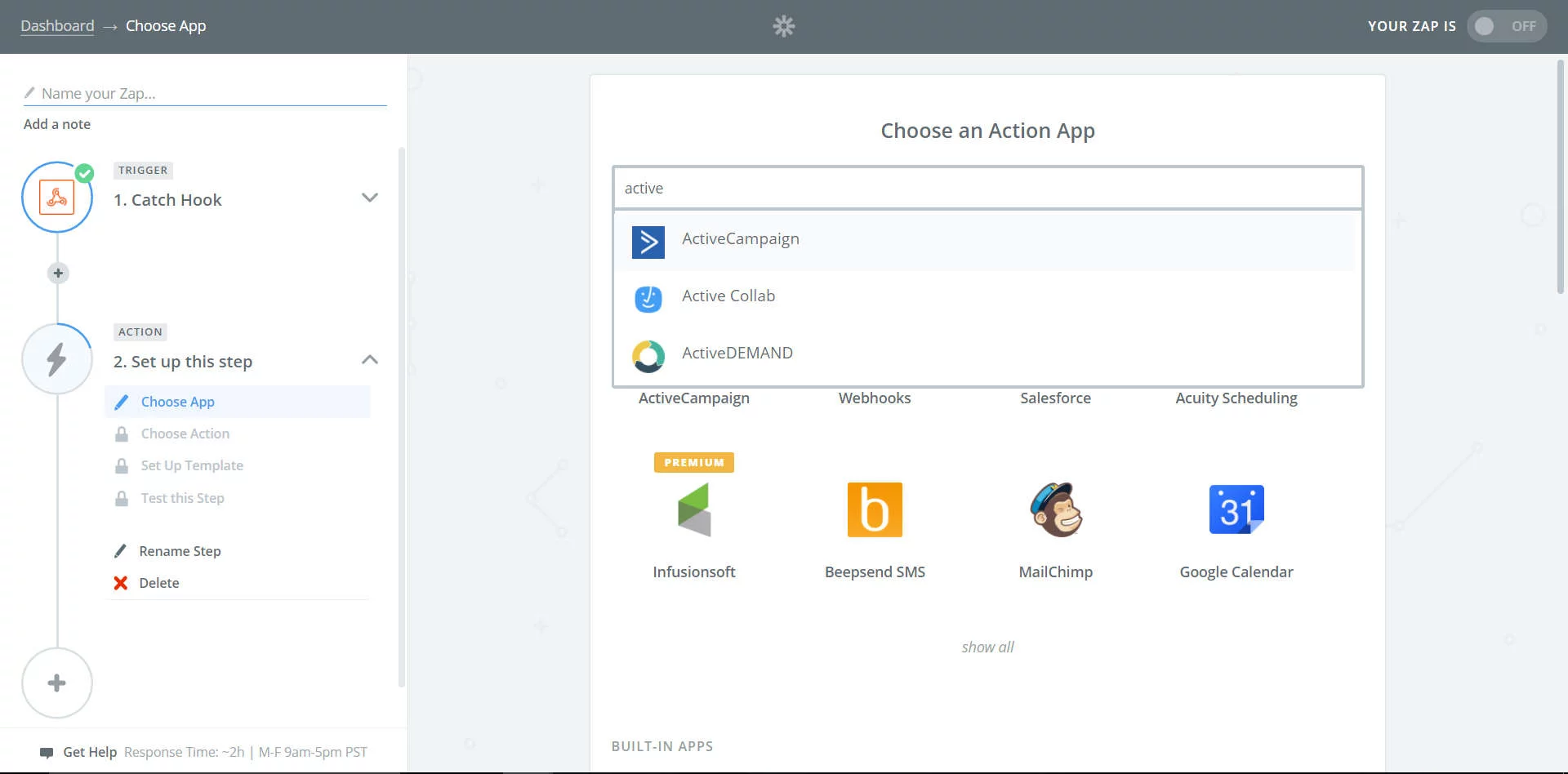Screen dimensions: 1568x774
Task: Click the ActiveDEMAND ring logo
Action: (x=648, y=356)
